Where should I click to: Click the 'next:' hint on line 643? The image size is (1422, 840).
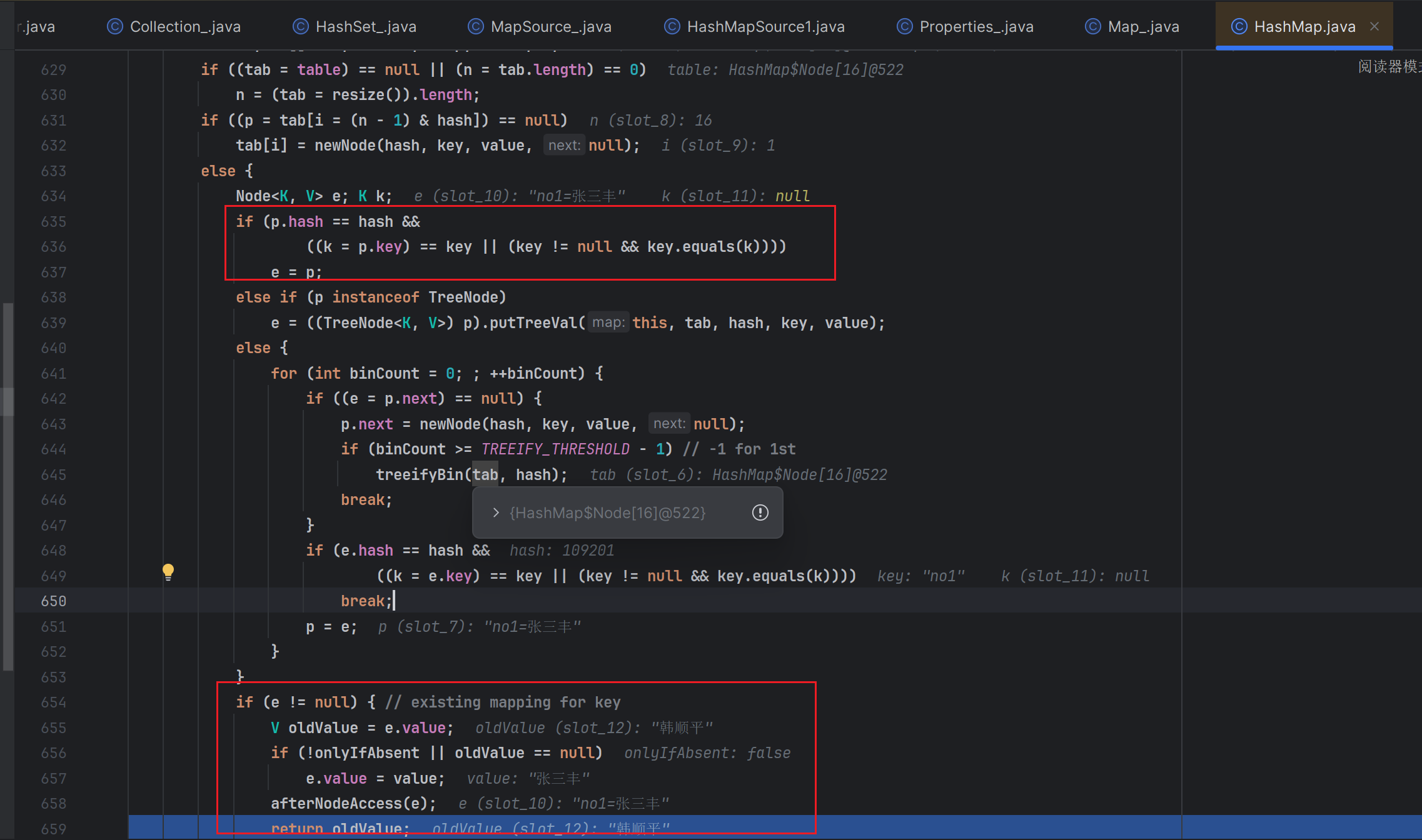coord(669,424)
